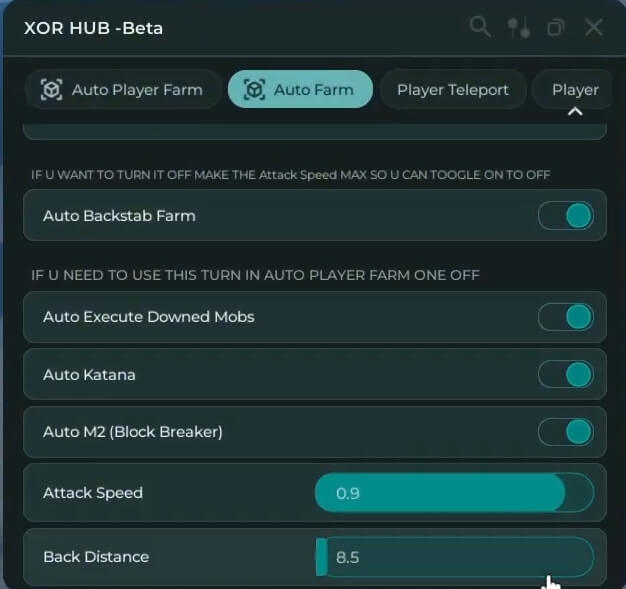This screenshot has width=626, height=589.
Task: Disable Auto Execute Downed Mobs
Action: tap(566, 317)
